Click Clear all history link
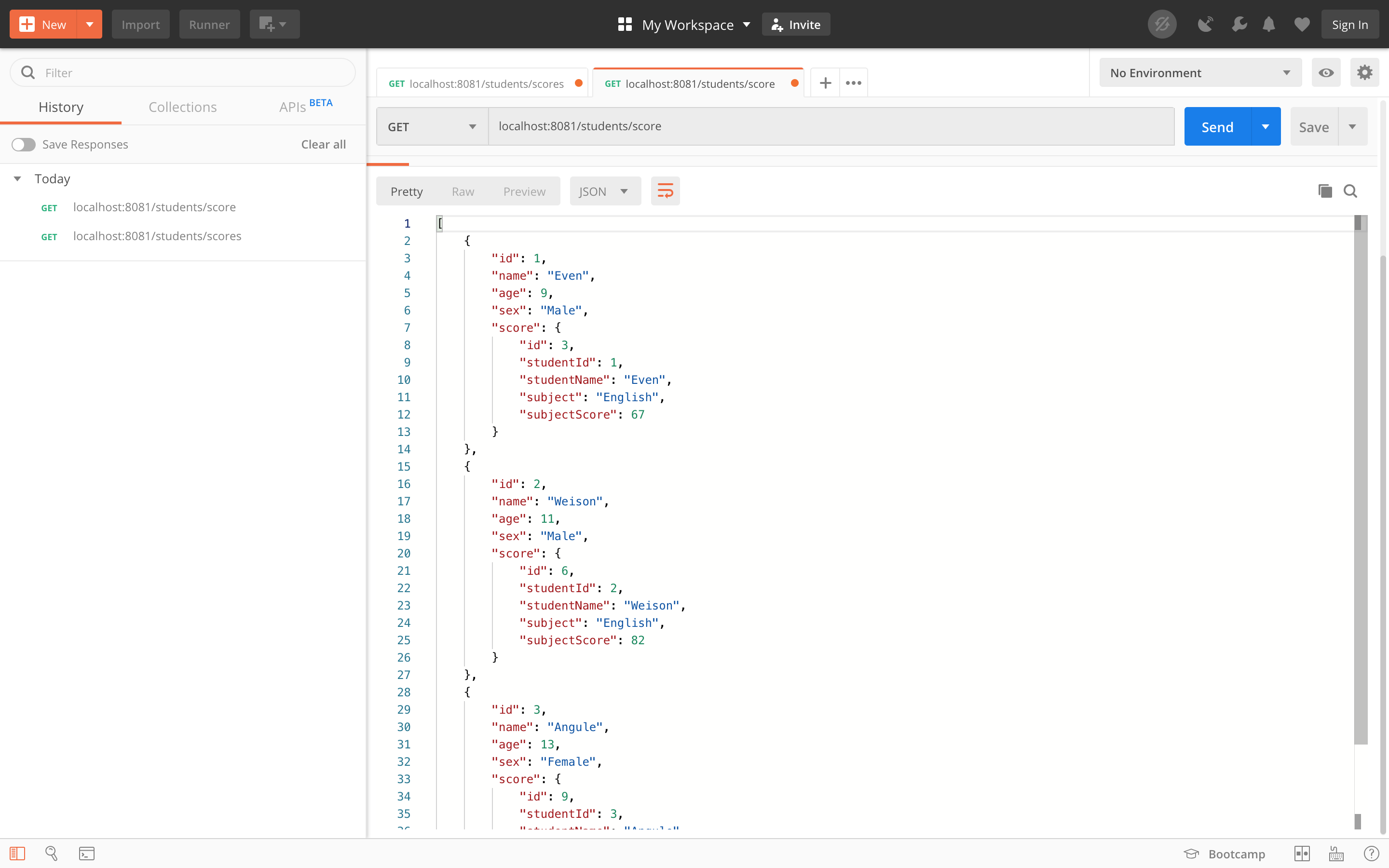The height and width of the screenshot is (868, 1389). [323, 145]
